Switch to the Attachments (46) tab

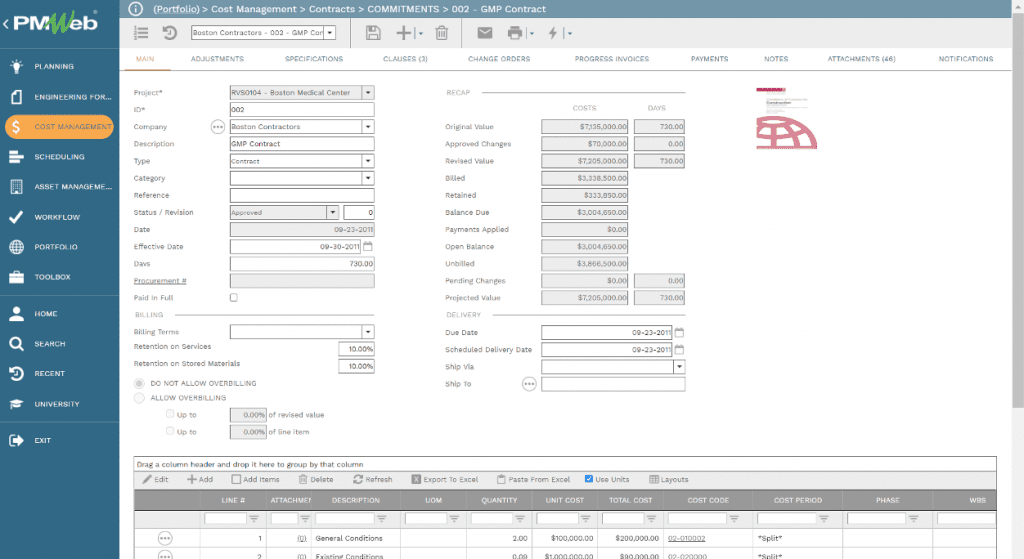[861, 59]
